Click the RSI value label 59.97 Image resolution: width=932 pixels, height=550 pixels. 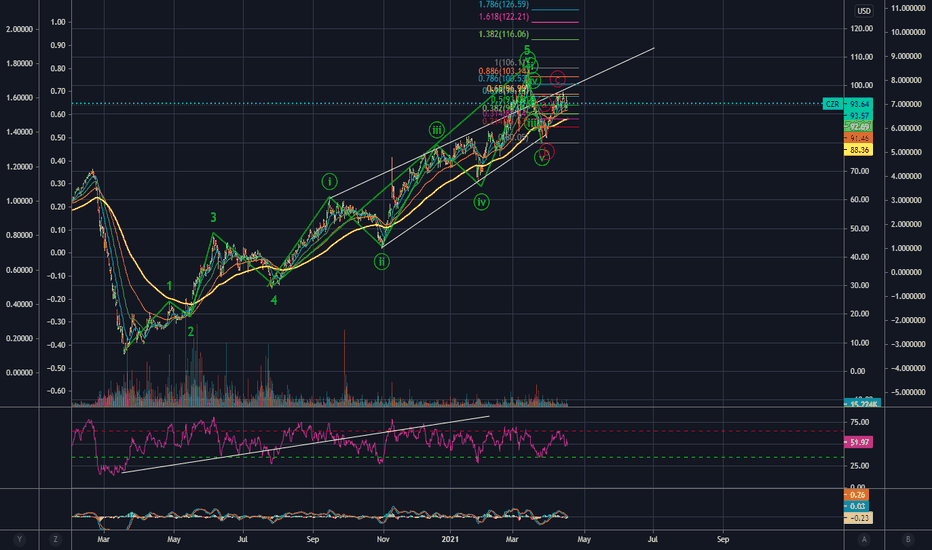coord(859,442)
